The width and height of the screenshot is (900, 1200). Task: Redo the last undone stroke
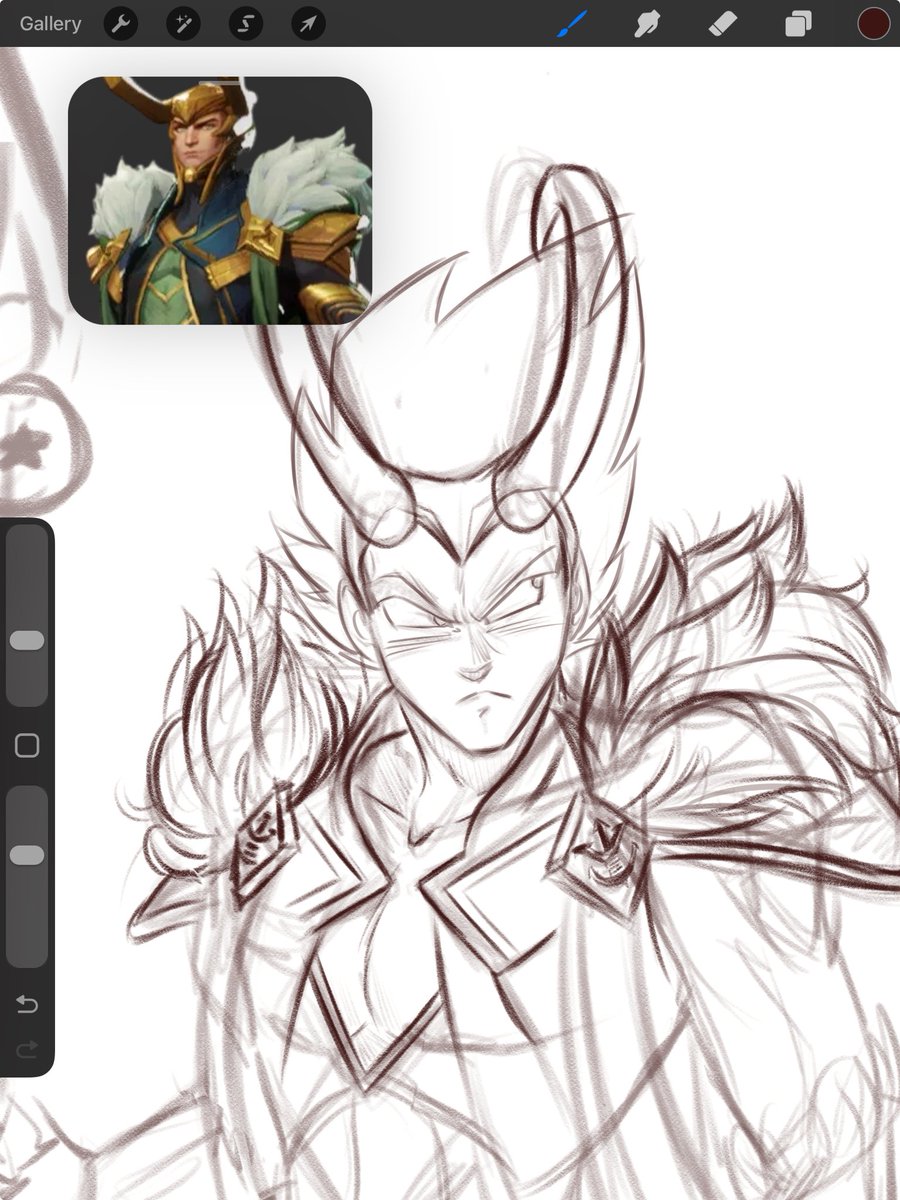coord(27,1048)
